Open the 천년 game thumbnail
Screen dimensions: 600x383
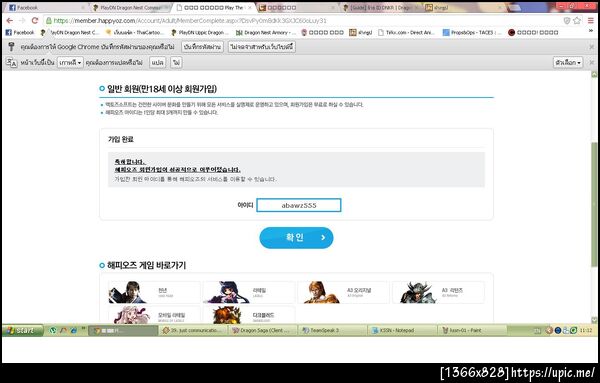(x=154, y=292)
